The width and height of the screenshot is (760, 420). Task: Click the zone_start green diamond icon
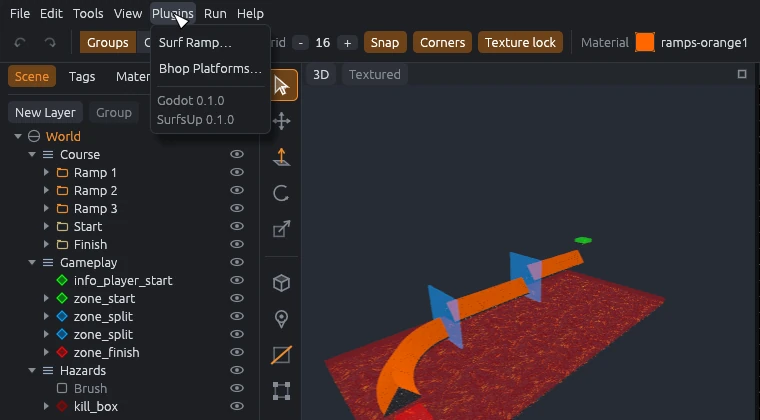click(x=62, y=298)
